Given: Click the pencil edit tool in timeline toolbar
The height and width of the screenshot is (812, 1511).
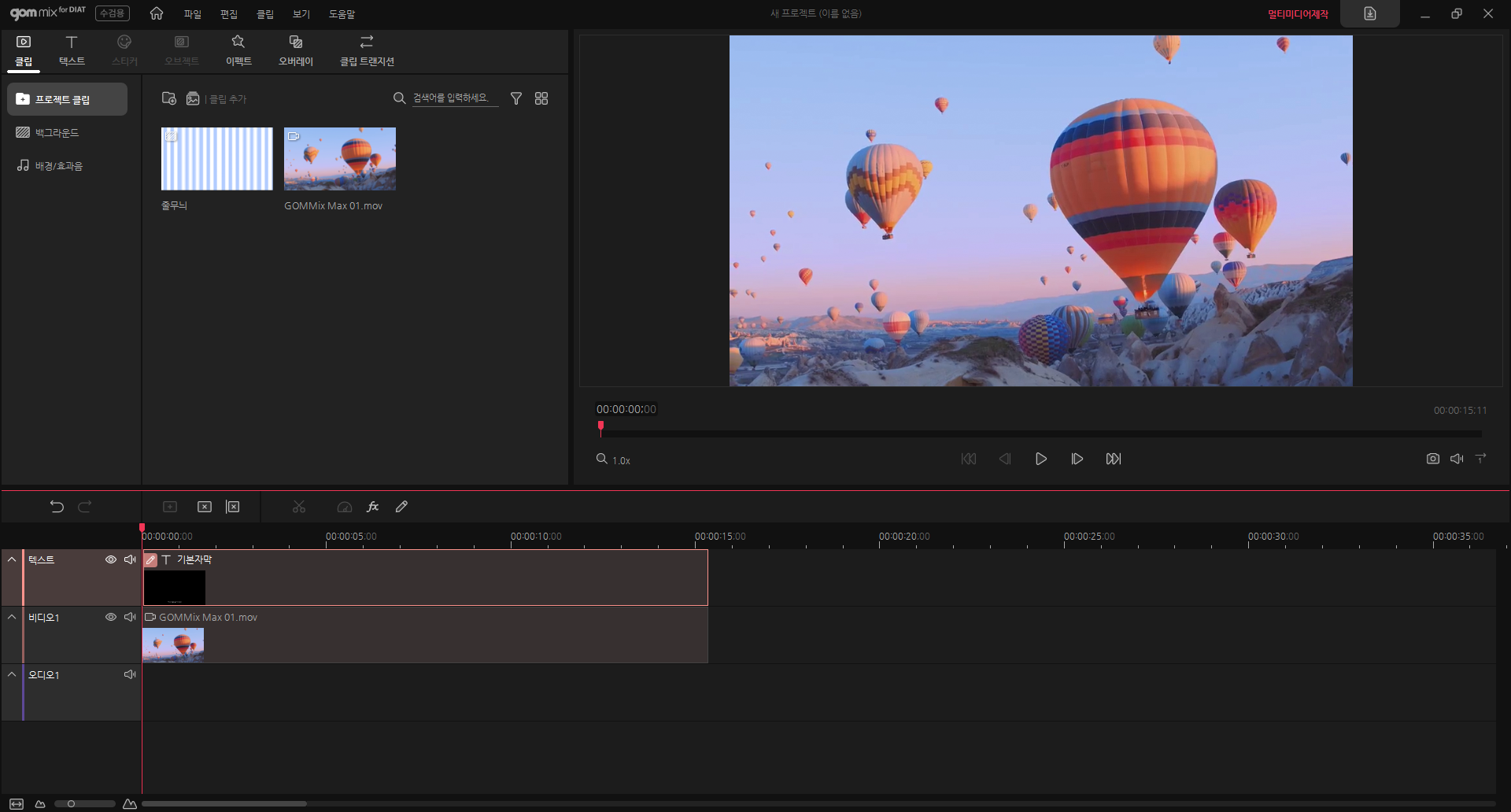Looking at the screenshot, I should [401, 507].
